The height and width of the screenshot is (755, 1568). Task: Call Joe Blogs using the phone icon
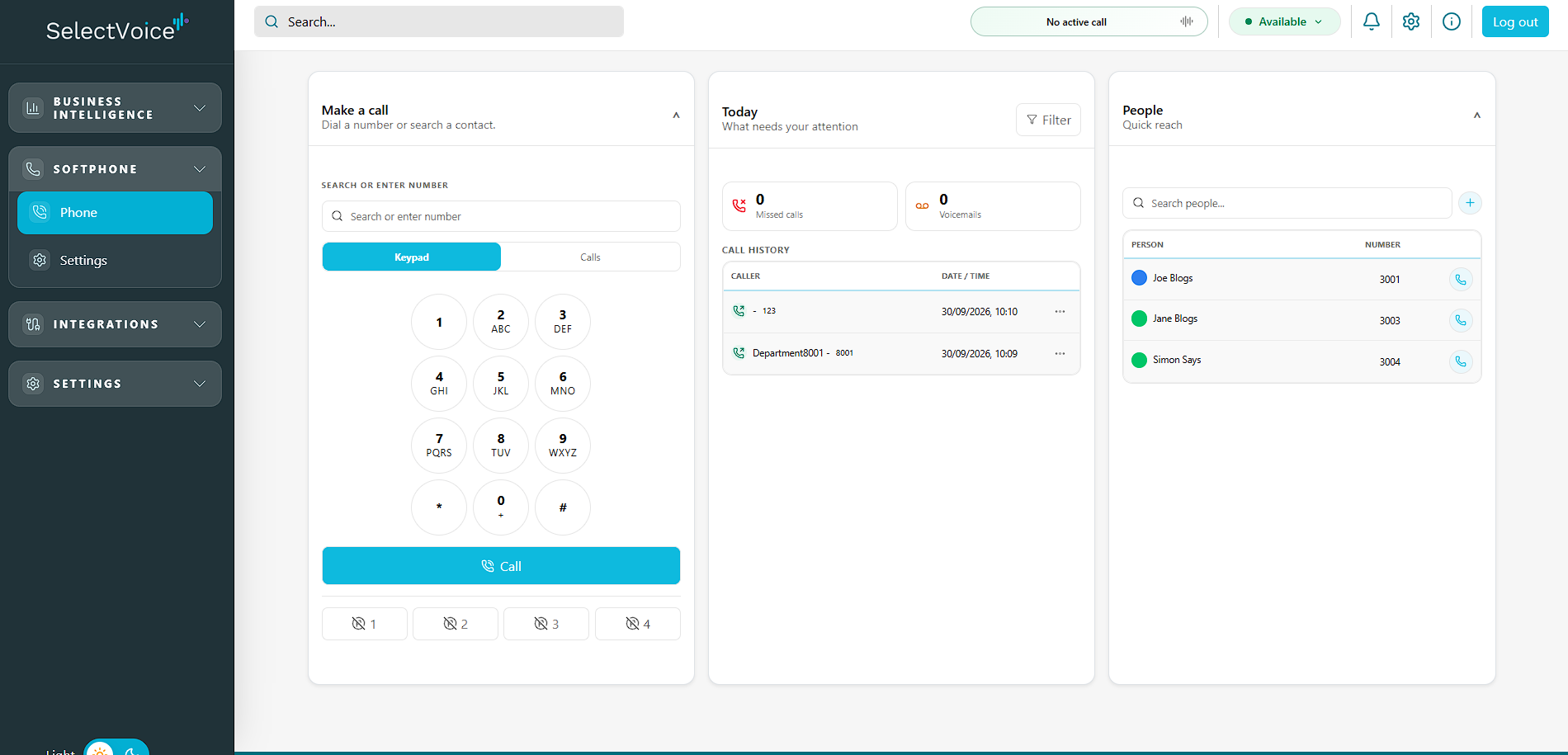pos(1461,280)
